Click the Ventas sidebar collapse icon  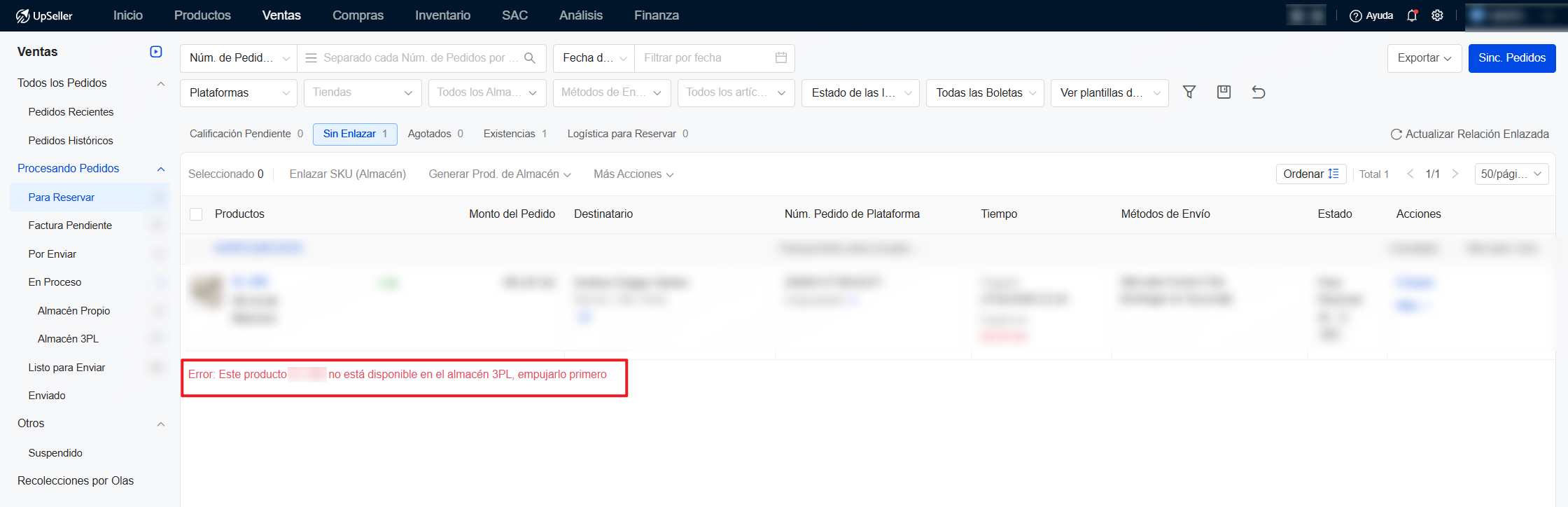tap(156, 52)
